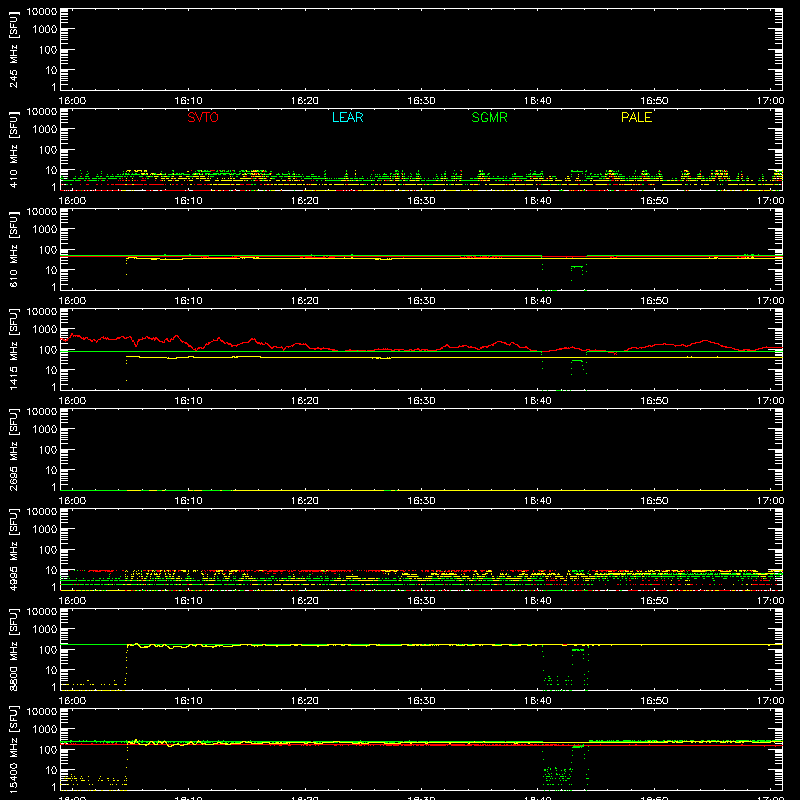Select the 4995 MHz [SFU] axis title
This screenshot has width=800, height=800.
pyautogui.click(x=14, y=549)
